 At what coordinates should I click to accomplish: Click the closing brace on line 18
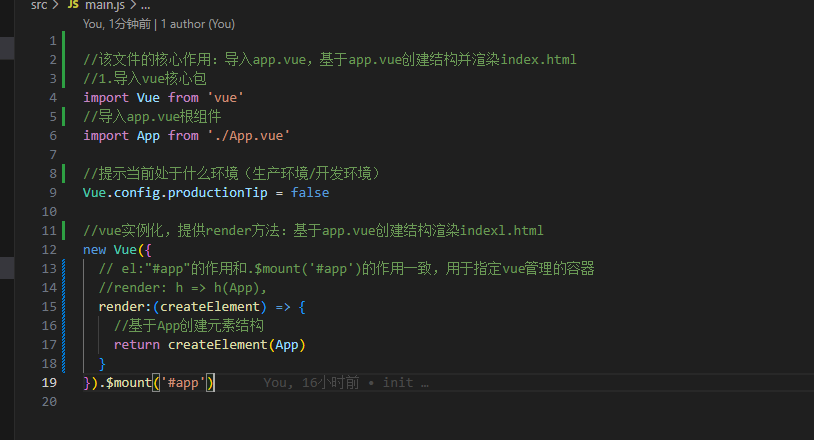click(x=102, y=364)
